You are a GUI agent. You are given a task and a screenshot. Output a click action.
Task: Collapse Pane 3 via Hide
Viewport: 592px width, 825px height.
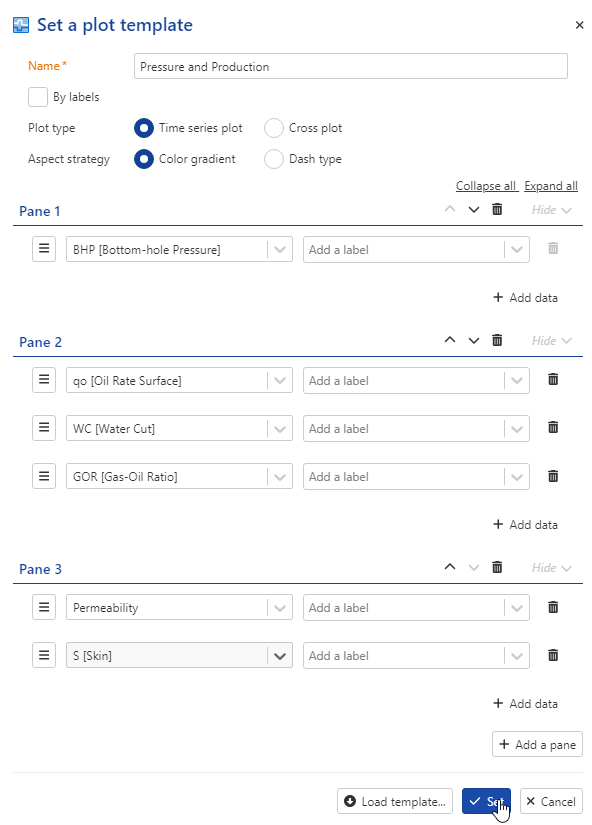point(551,568)
